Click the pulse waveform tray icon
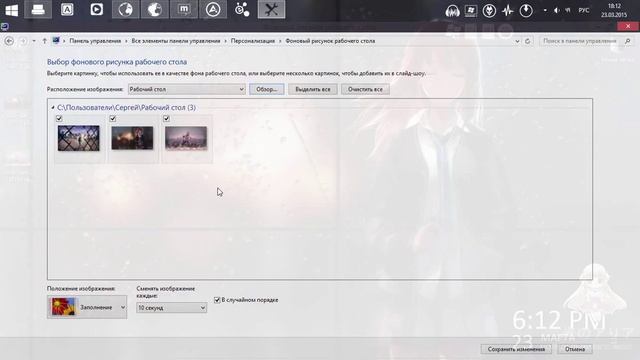 pyautogui.click(x=507, y=11)
